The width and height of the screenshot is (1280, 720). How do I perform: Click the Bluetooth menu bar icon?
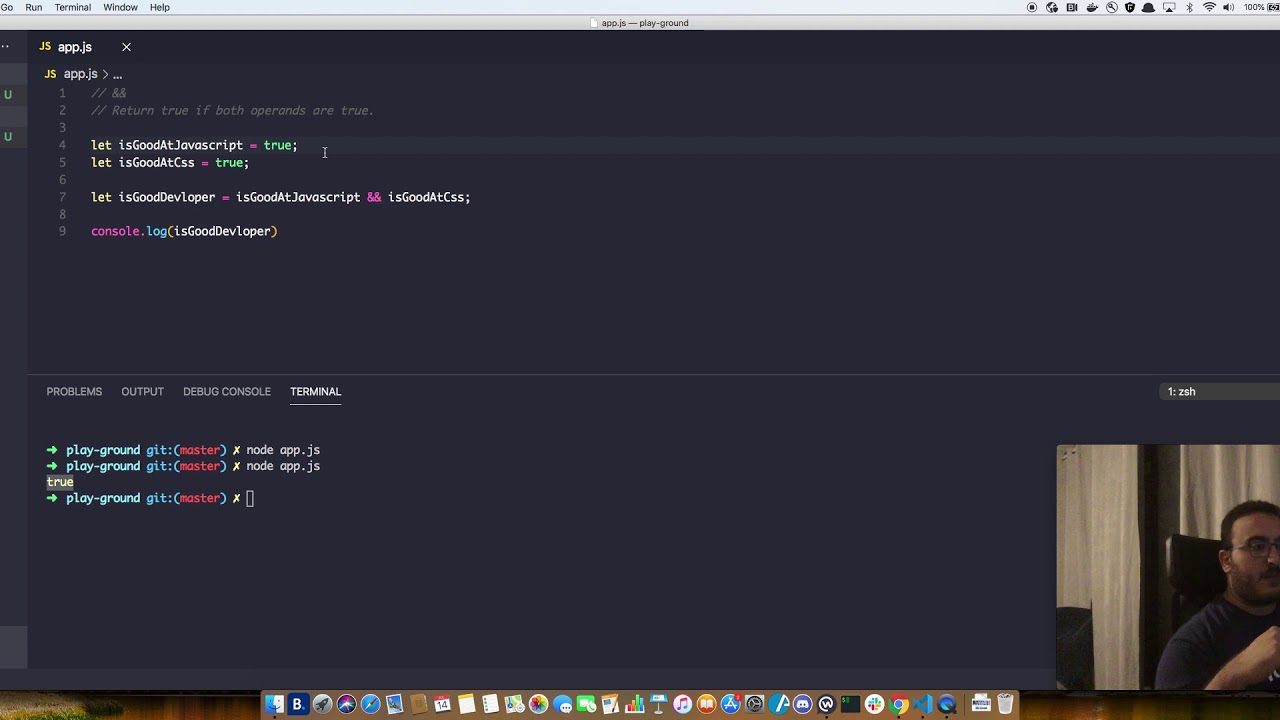(x=1189, y=7)
